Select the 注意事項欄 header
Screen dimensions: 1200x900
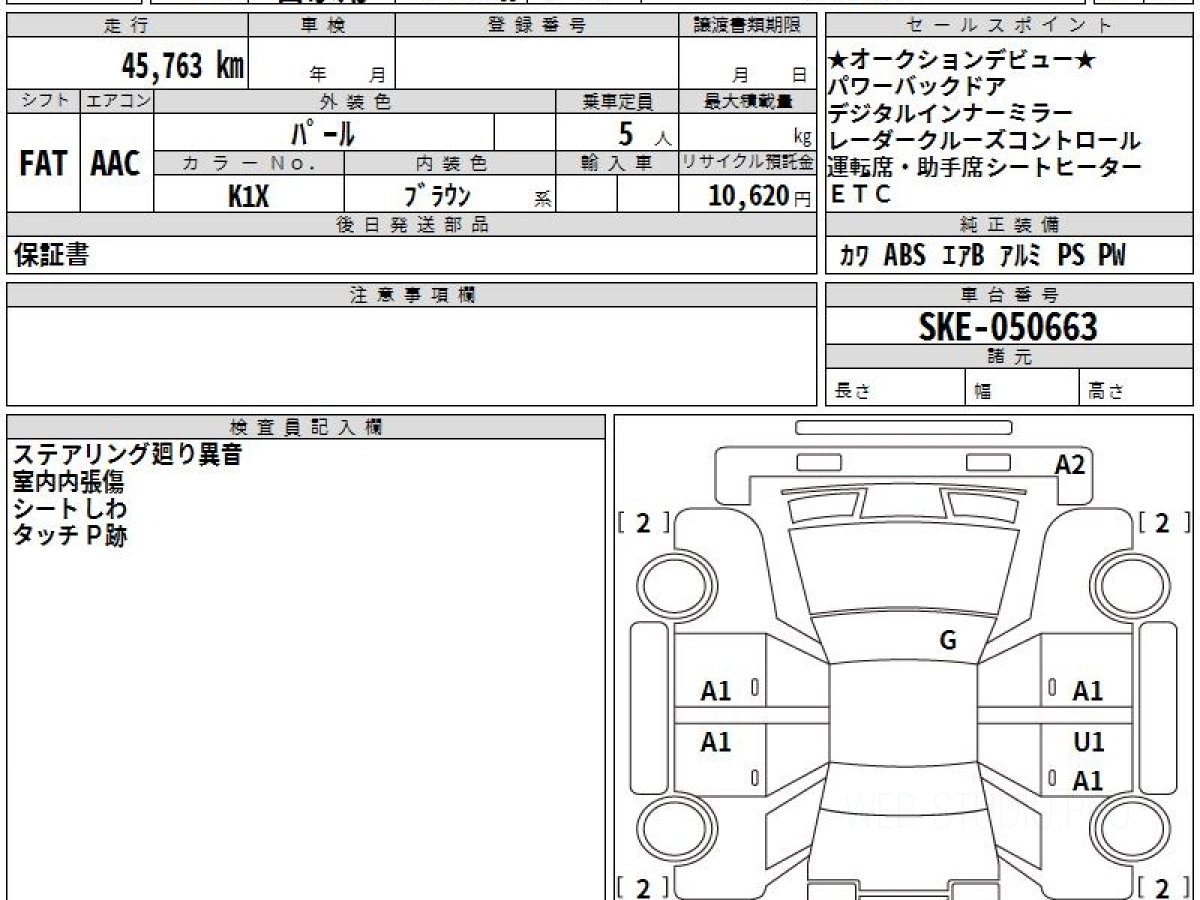click(x=411, y=295)
